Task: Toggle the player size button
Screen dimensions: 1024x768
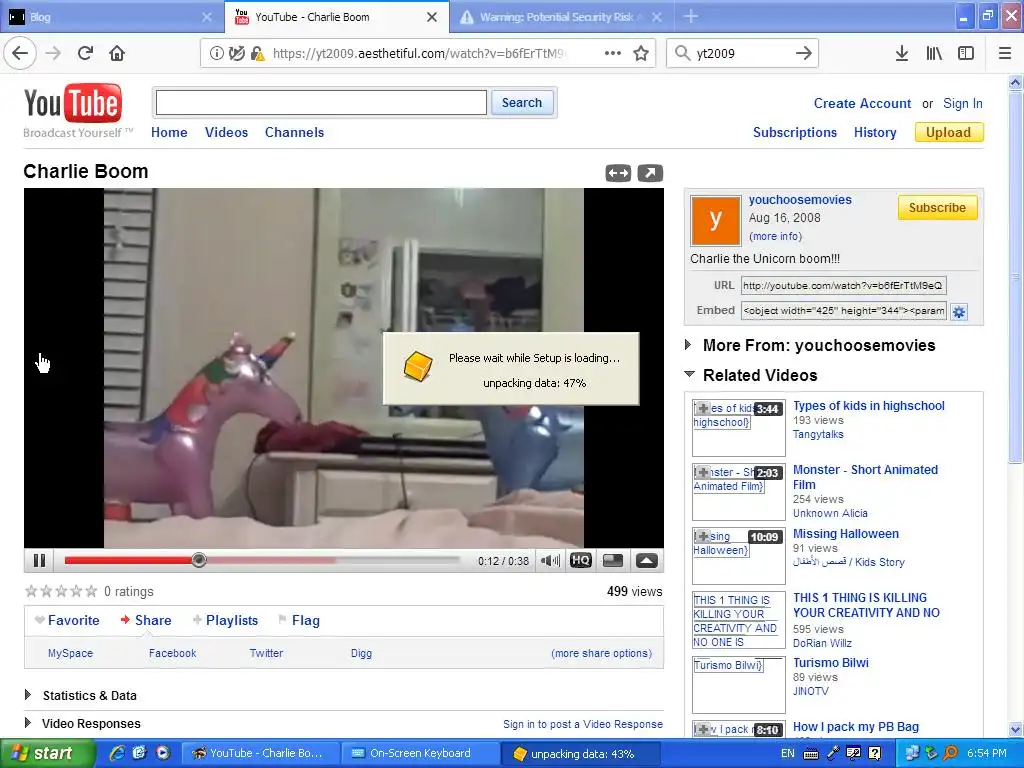Action: click(613, 560)
